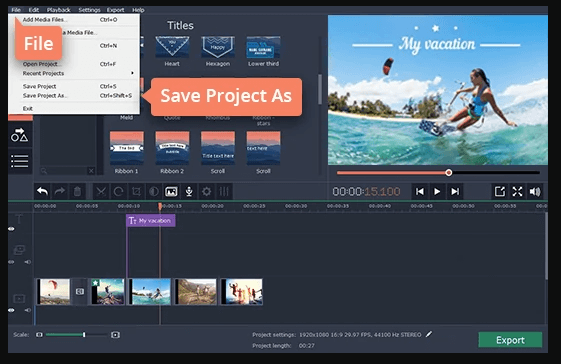Select the paraglider clip on timeline
Image resolution: width=561 pixels, height=364 pixels.
click(54, 292)
